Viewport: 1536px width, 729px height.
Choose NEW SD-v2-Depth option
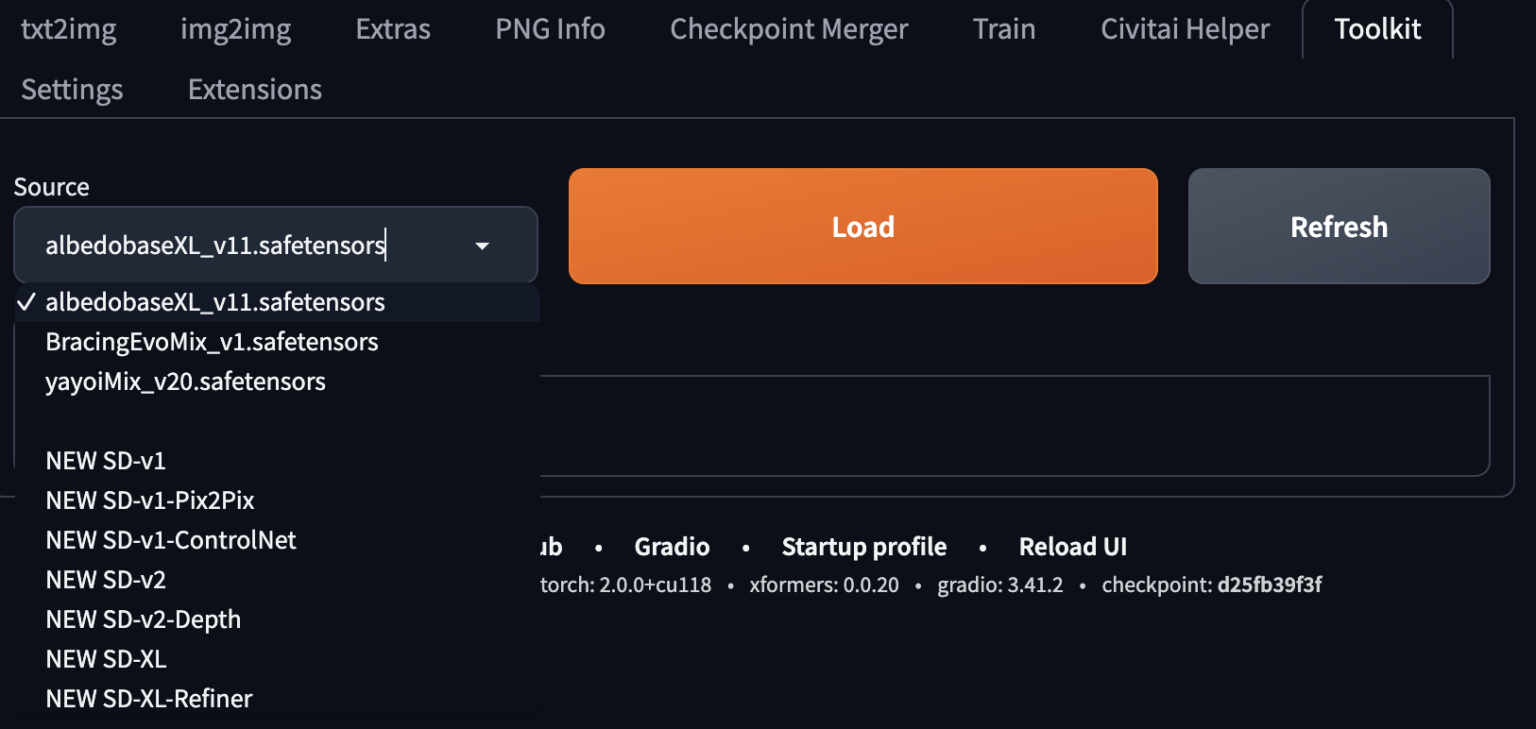[143, 619]
